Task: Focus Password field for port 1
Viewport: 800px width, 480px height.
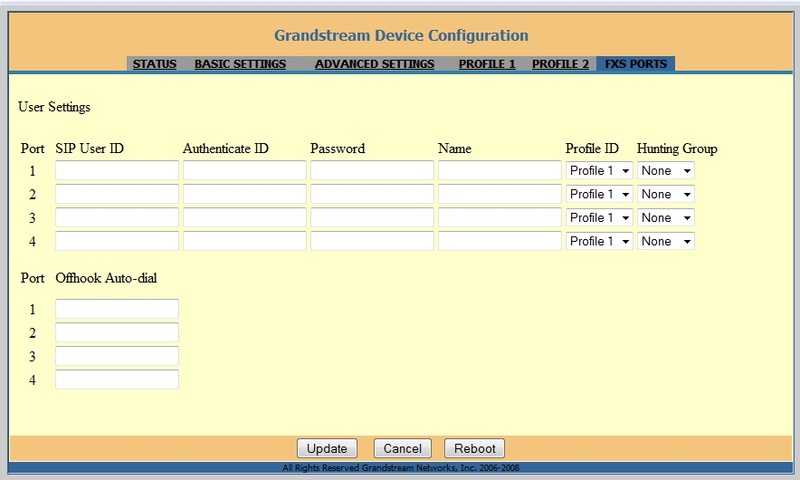Action: click(x=372, y=170)
